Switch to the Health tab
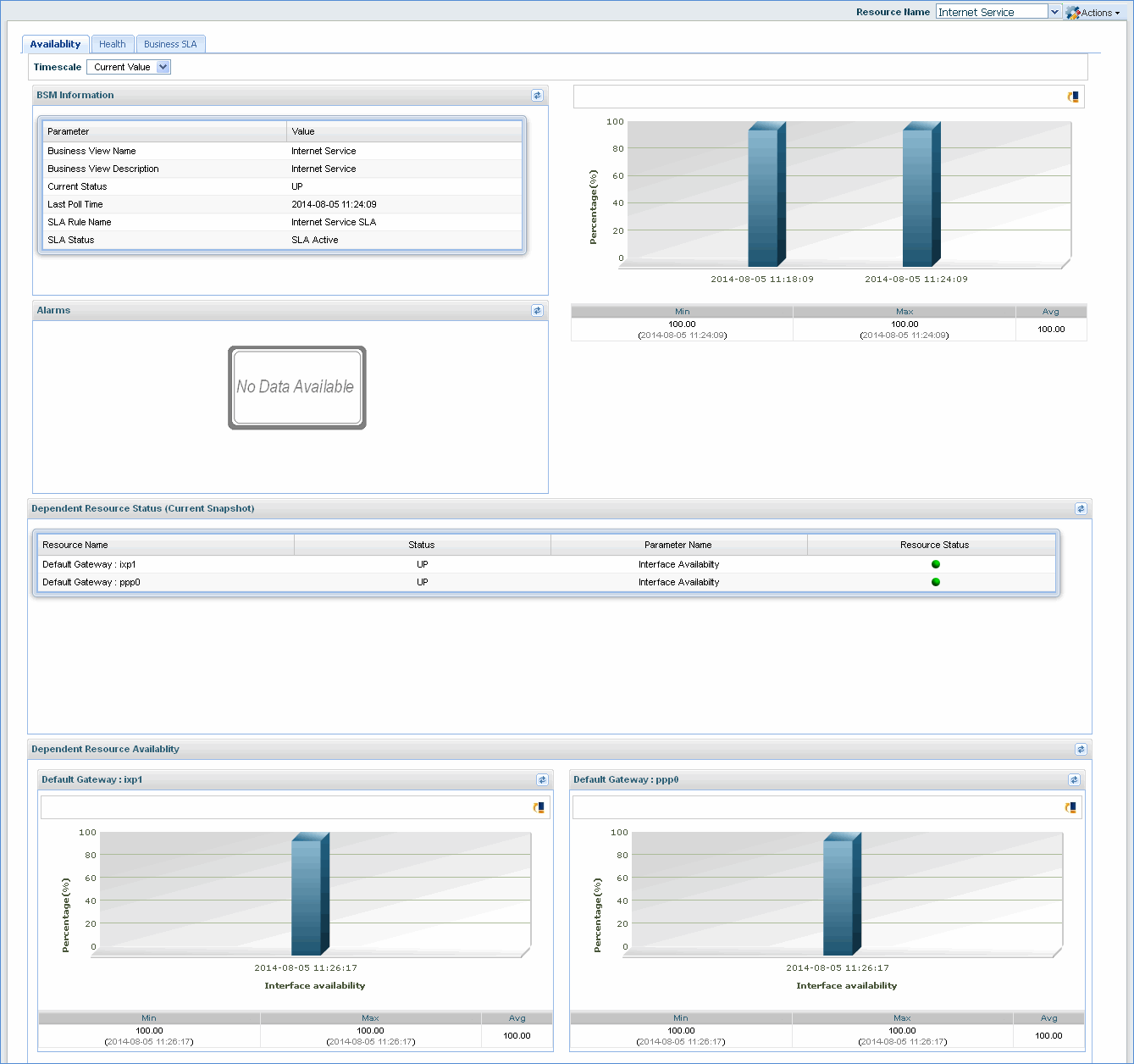The width and height of the screenshot is (1134, 1064). [x=112, y=43]
